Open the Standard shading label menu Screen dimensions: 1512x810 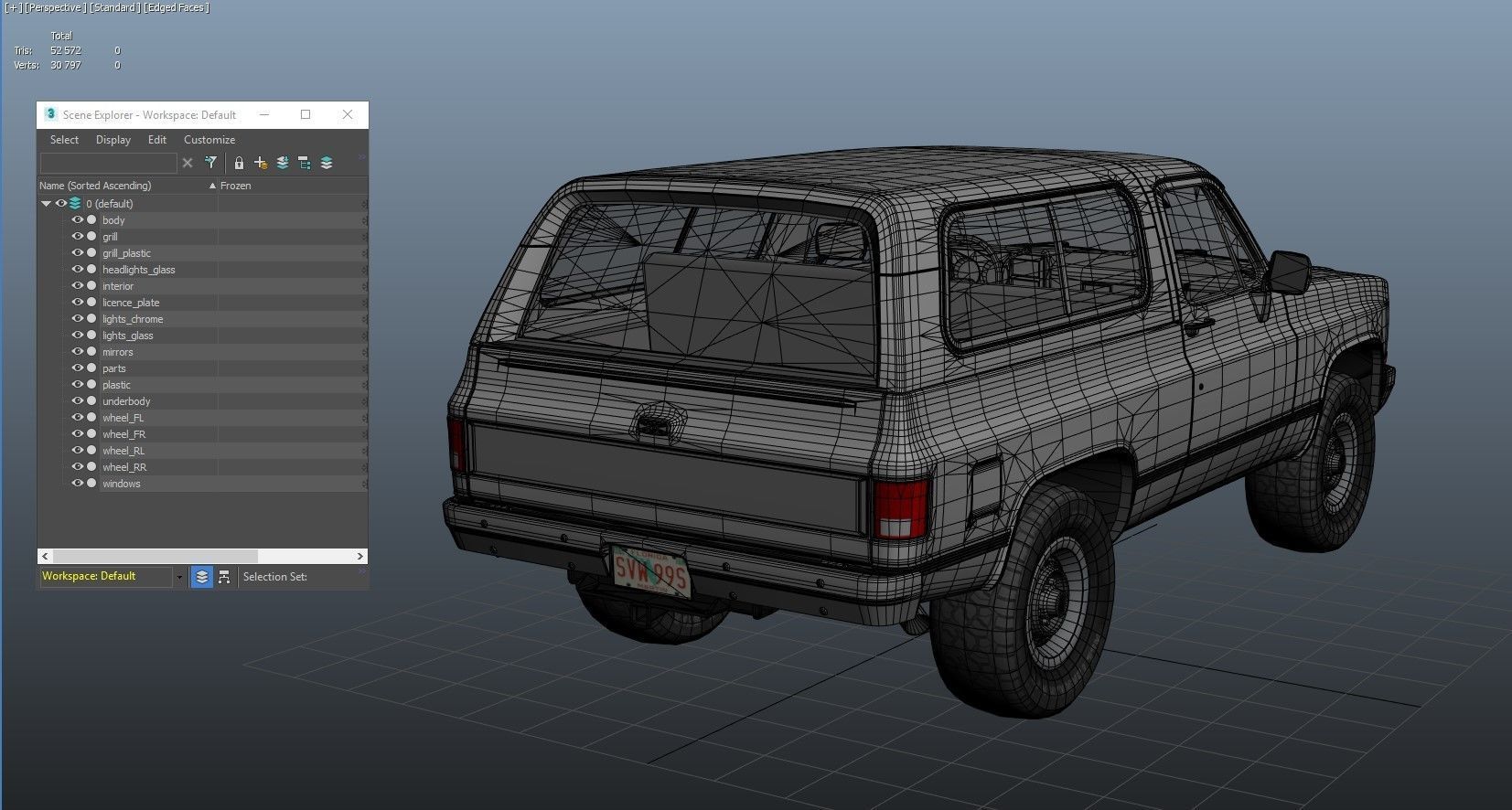coord(114,7)
